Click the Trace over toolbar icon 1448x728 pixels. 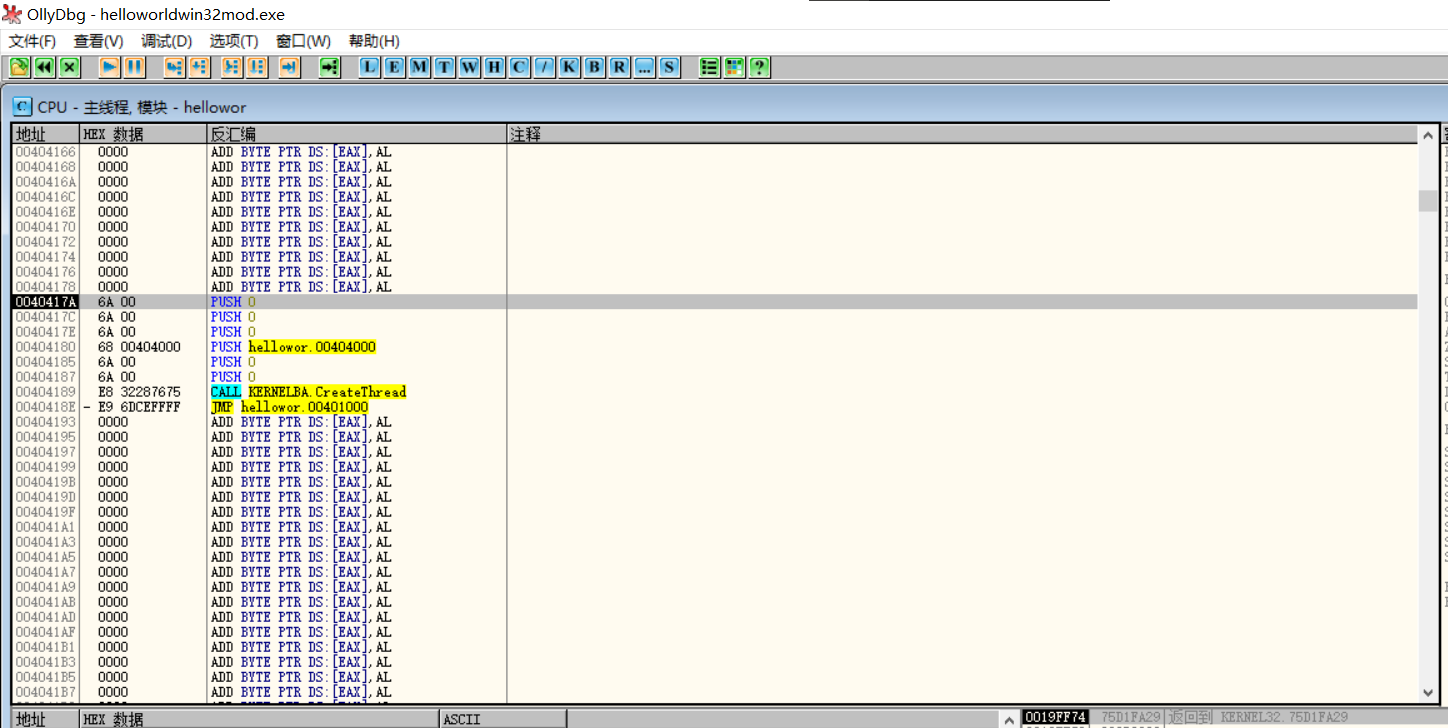(x=257, y=67)
